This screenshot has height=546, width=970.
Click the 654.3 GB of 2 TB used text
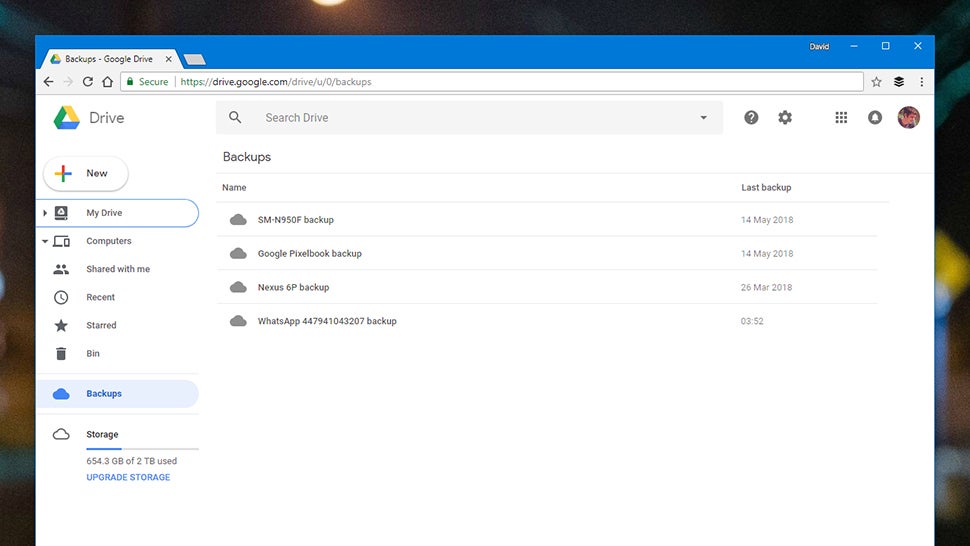[x=132, y=461]
